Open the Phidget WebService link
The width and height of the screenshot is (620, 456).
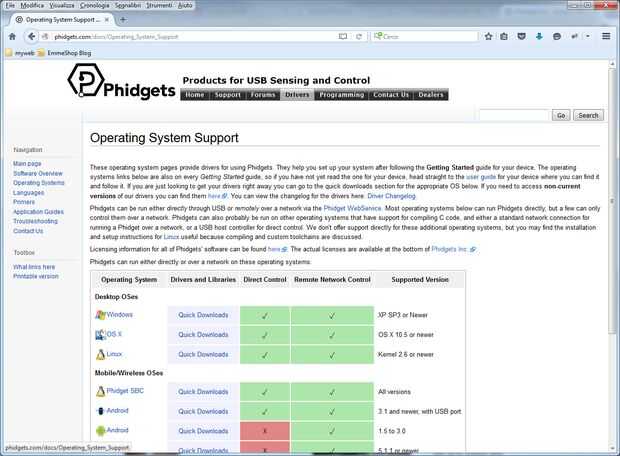pos(352,208)
